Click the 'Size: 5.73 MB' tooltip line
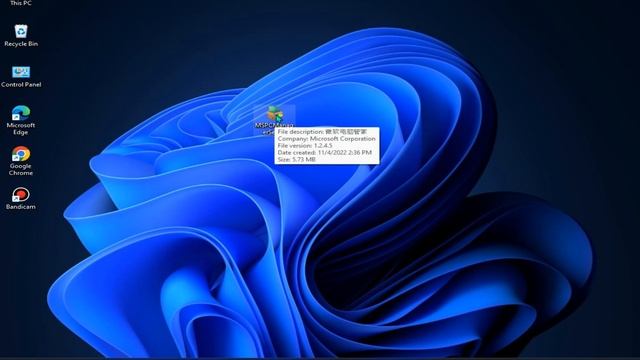The height and width of the screenshot is (360, 640). (x=296, y=160)
